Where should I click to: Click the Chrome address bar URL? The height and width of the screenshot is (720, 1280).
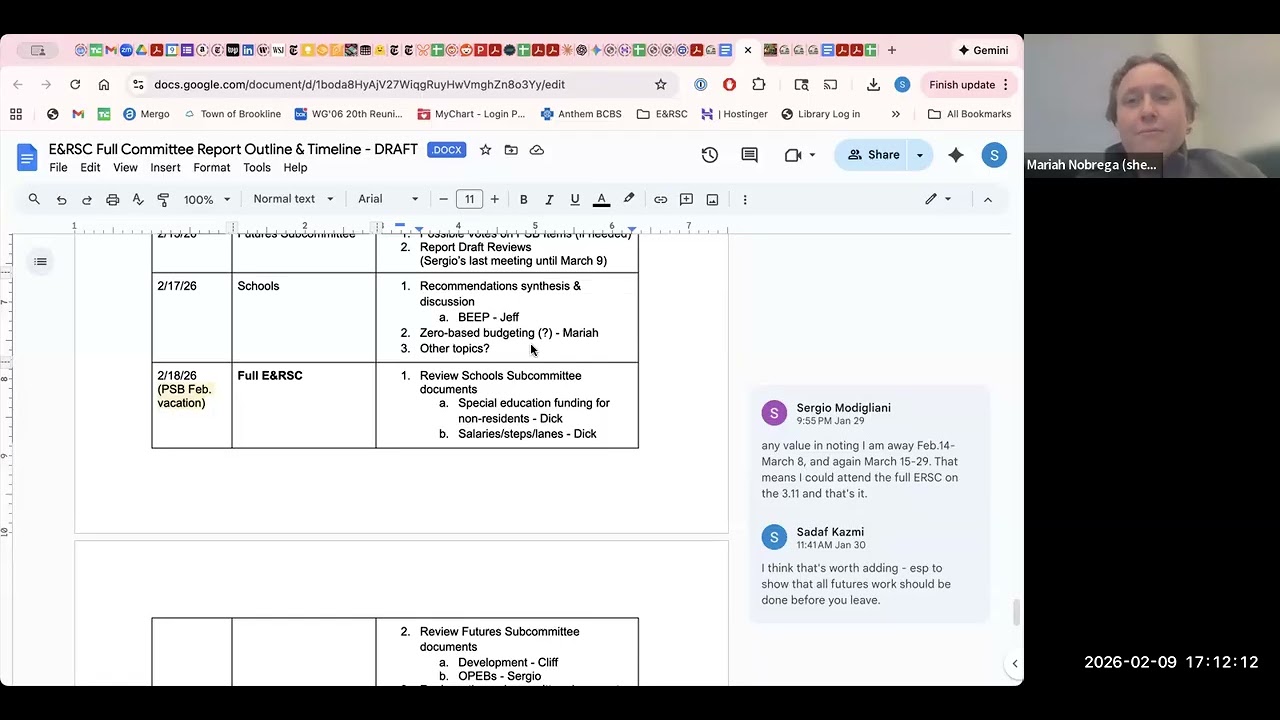point(360,85)
